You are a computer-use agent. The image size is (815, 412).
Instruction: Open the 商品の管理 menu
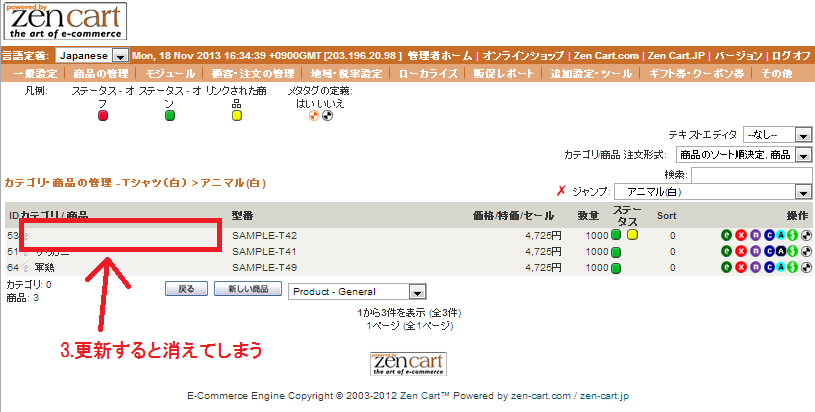100,74
